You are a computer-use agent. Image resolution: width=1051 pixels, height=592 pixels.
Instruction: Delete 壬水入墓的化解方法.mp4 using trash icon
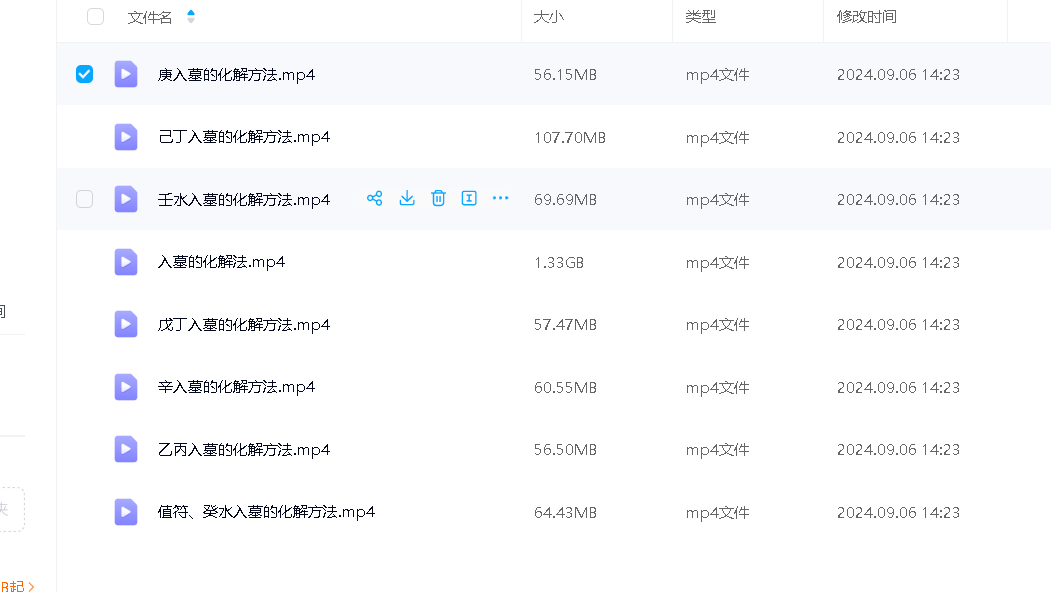click(438, 199)
